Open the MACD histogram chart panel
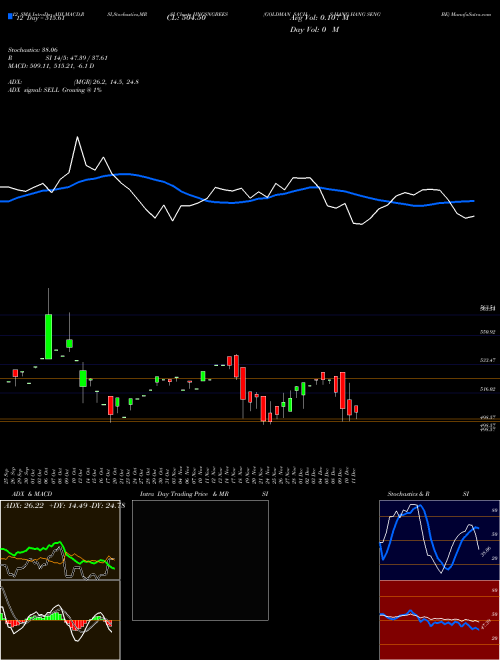Viewport: 500px width, 660px height. [x=60, y=620]
